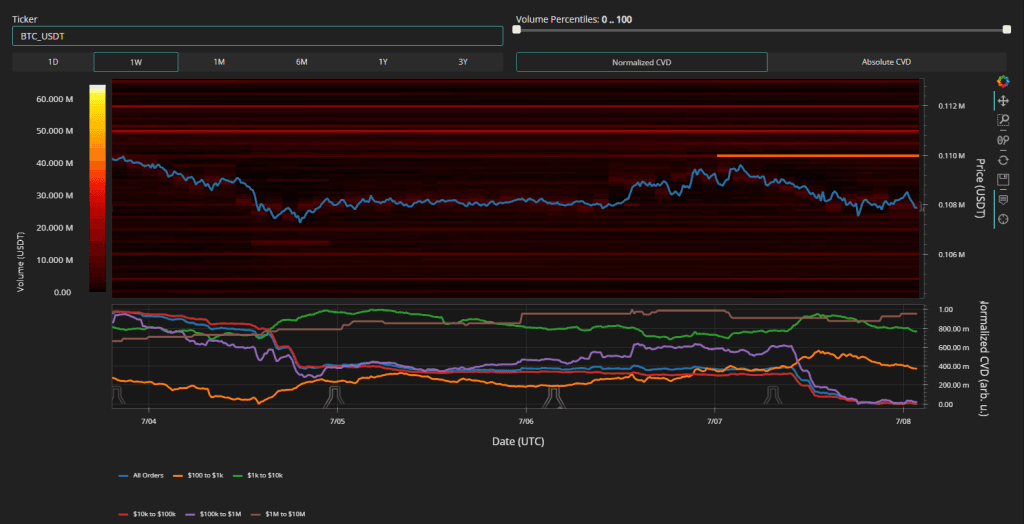Switch to Normalized CVD
The image size is (1024, 524).
tap(641, 62)
